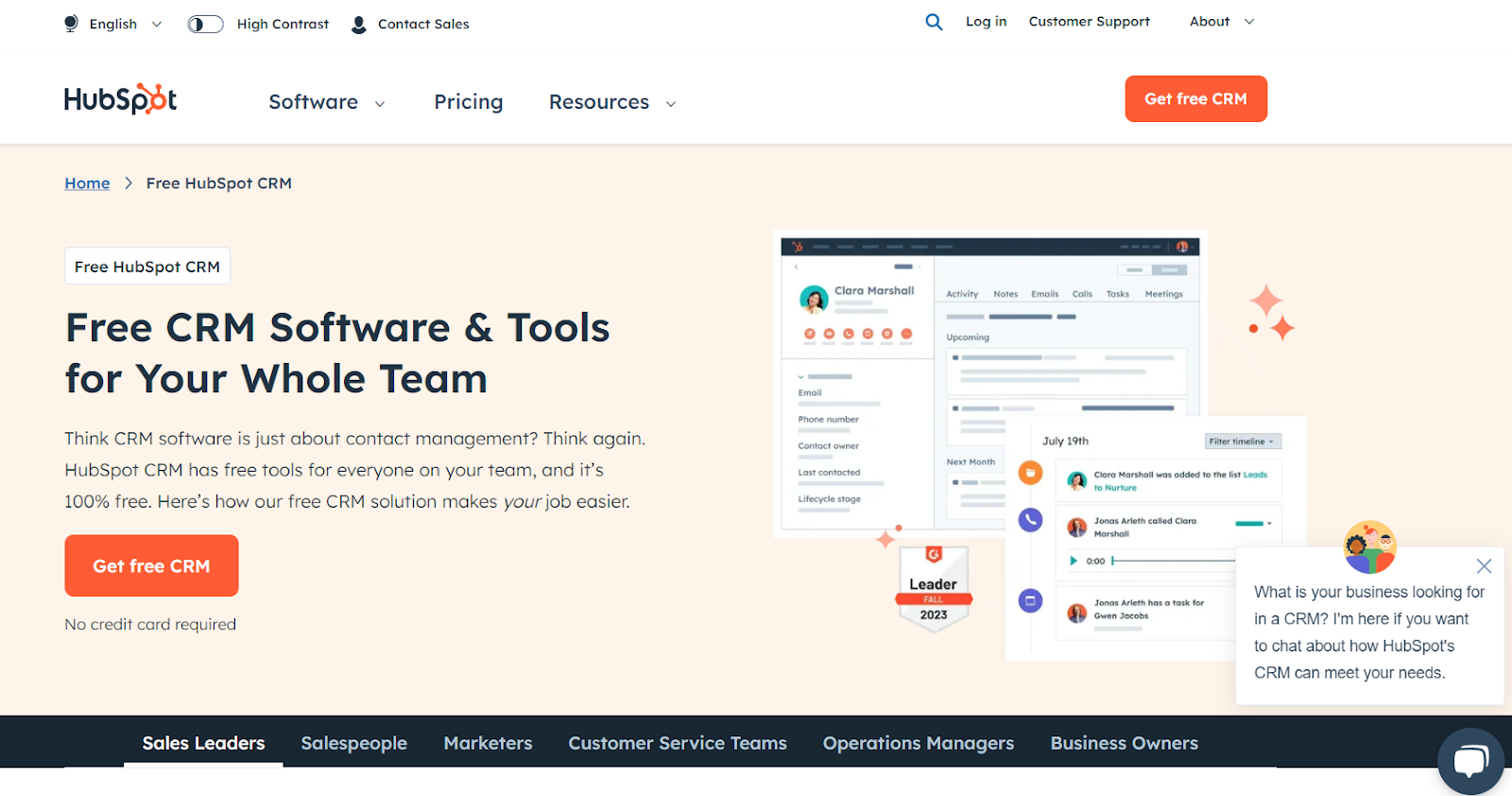Click Clara Marshall's avatar in the mockup

click(814, 300)
